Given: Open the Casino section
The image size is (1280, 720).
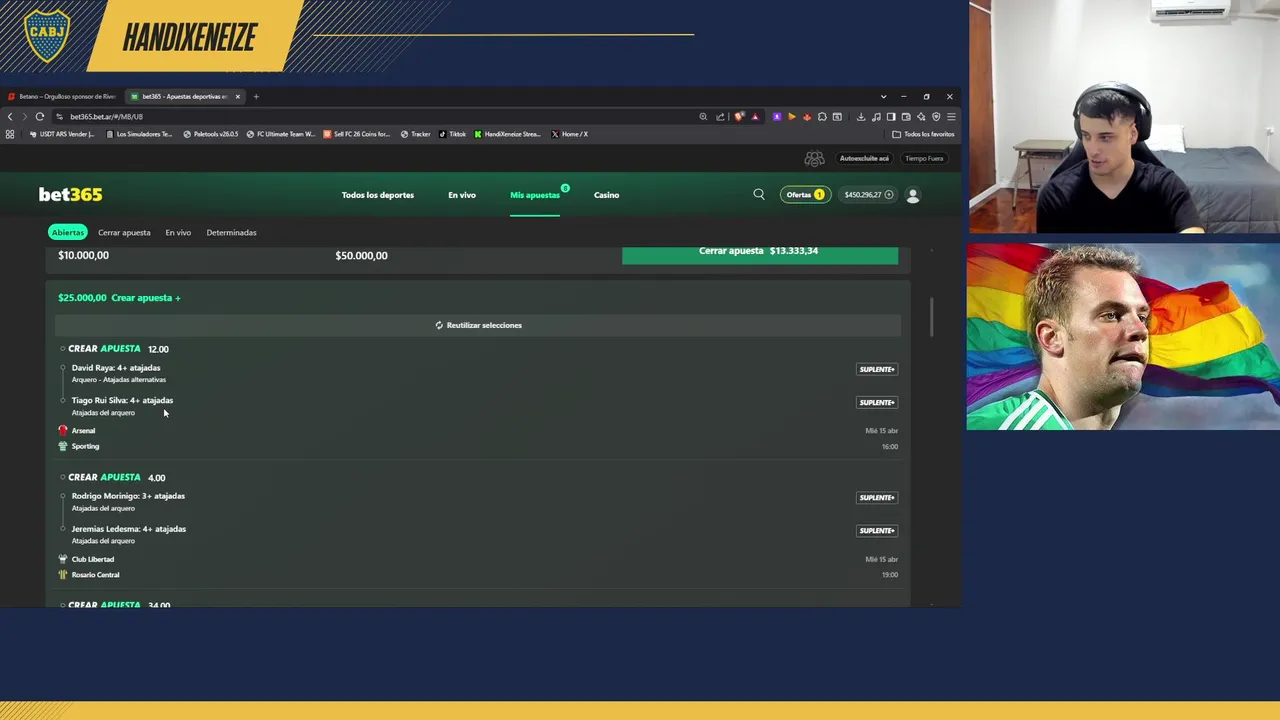Looking at the screenshot, I should pos(607,195).
